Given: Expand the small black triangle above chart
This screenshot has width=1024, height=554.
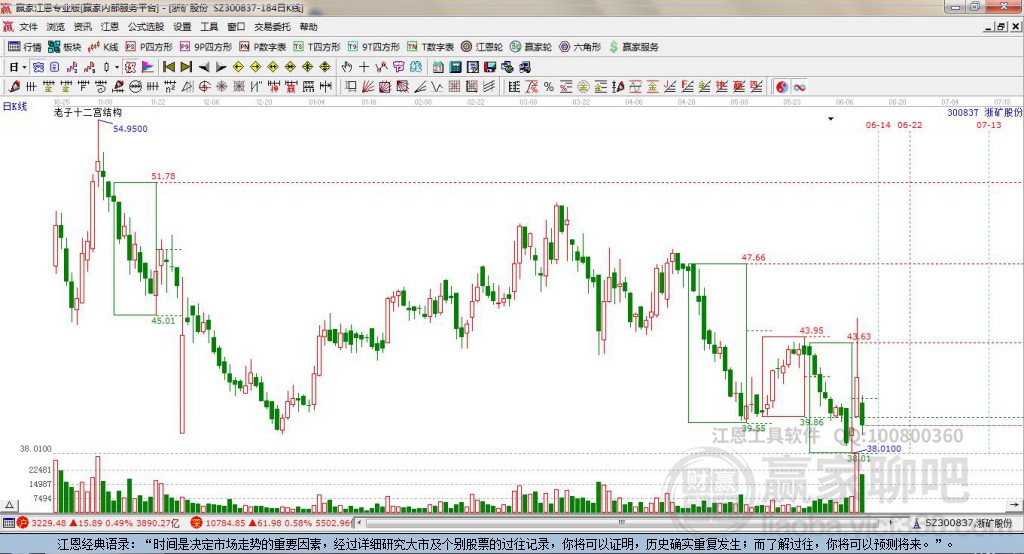Looking at the screenshot, I should pos(831,119).
